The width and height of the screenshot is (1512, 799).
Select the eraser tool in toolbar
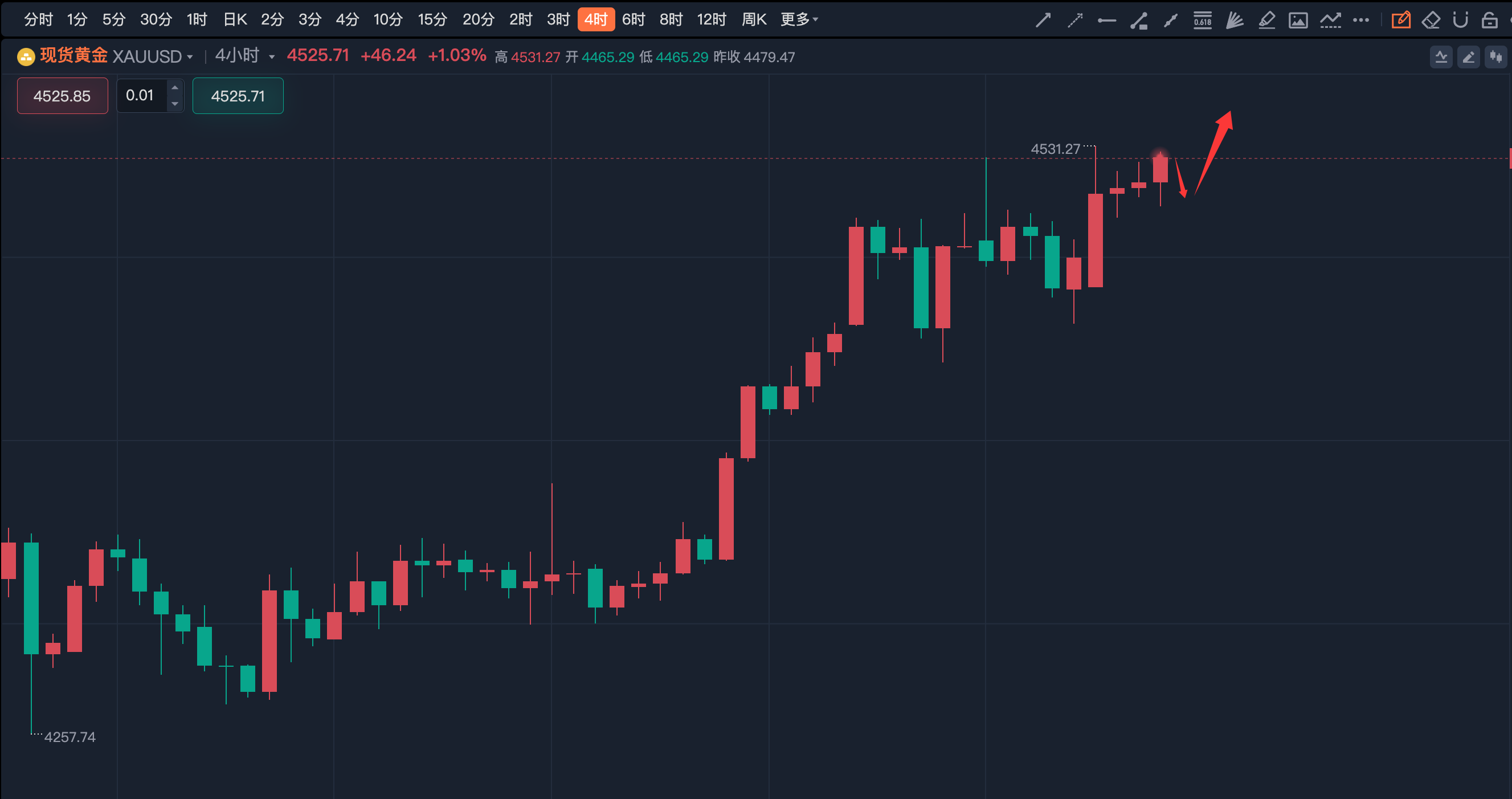coord(1431,21)
